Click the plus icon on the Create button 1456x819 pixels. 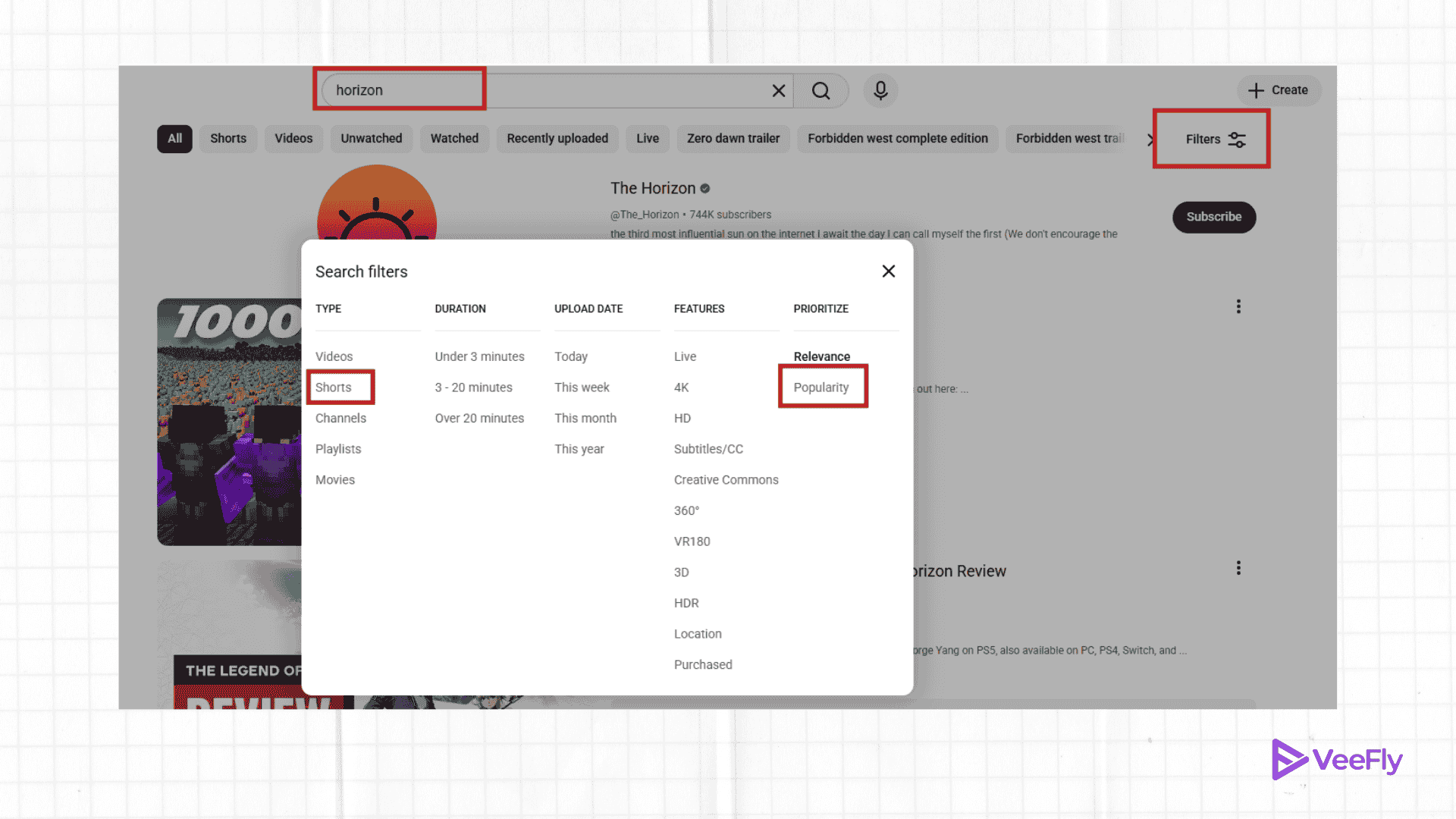[x=1257, y=90]
